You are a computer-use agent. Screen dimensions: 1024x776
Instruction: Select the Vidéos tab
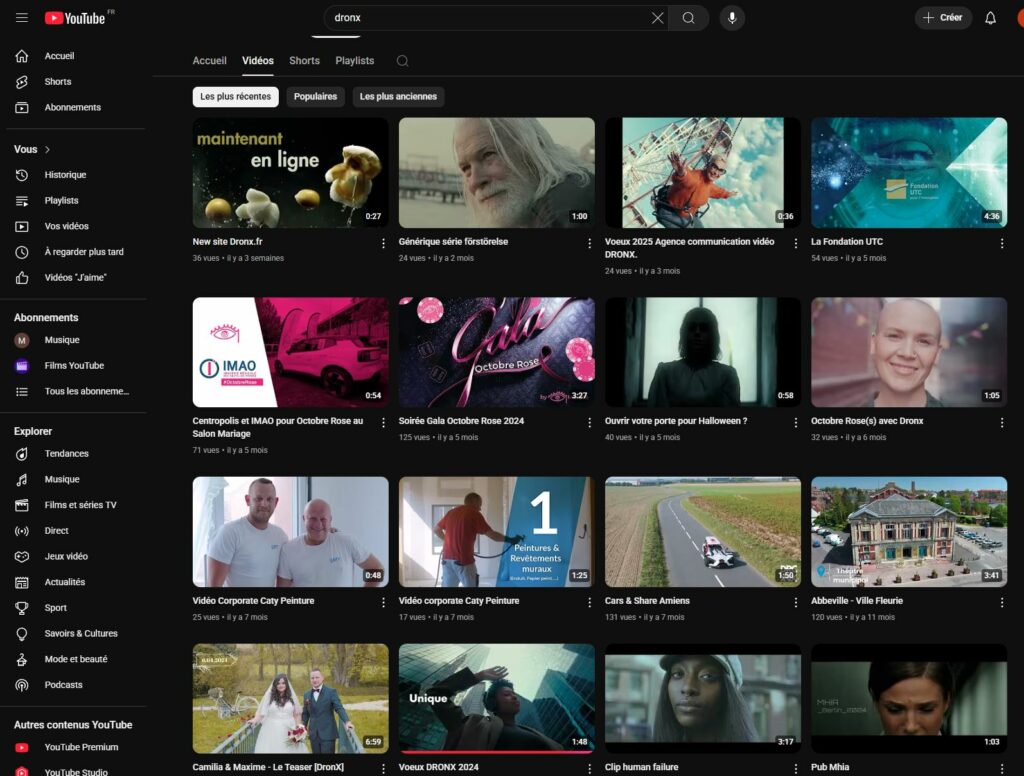pos(258,61)
